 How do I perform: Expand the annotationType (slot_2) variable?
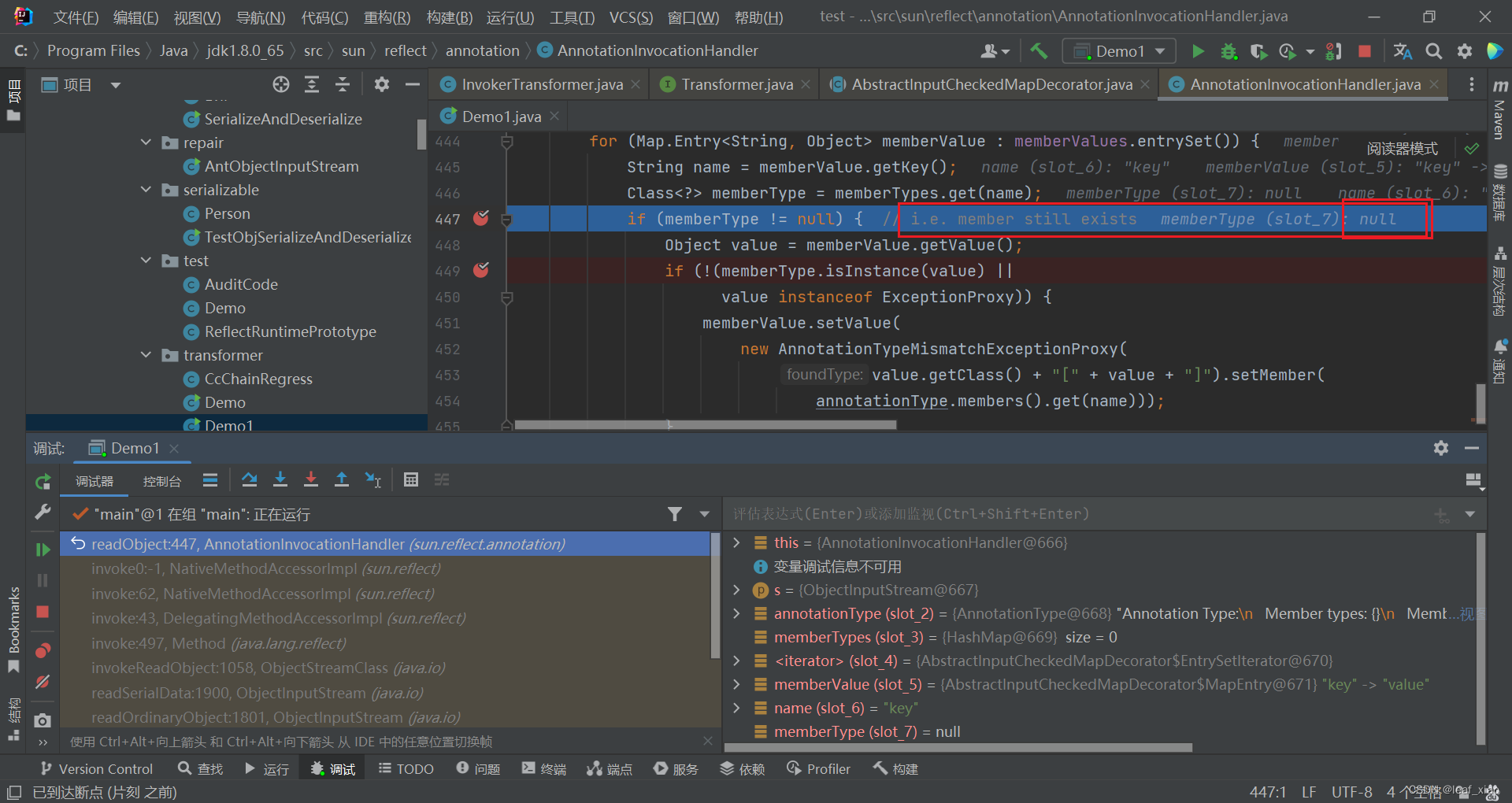[737, 613]
